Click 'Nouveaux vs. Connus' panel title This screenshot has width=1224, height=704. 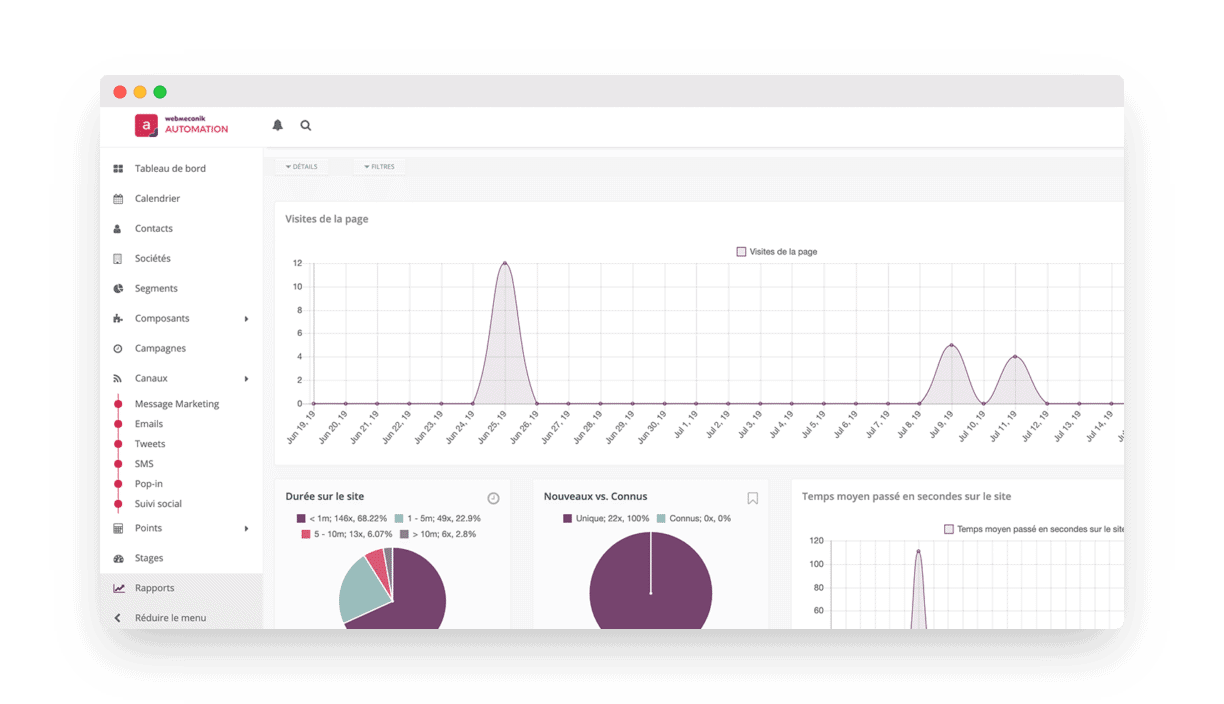[x=595, y=496]
